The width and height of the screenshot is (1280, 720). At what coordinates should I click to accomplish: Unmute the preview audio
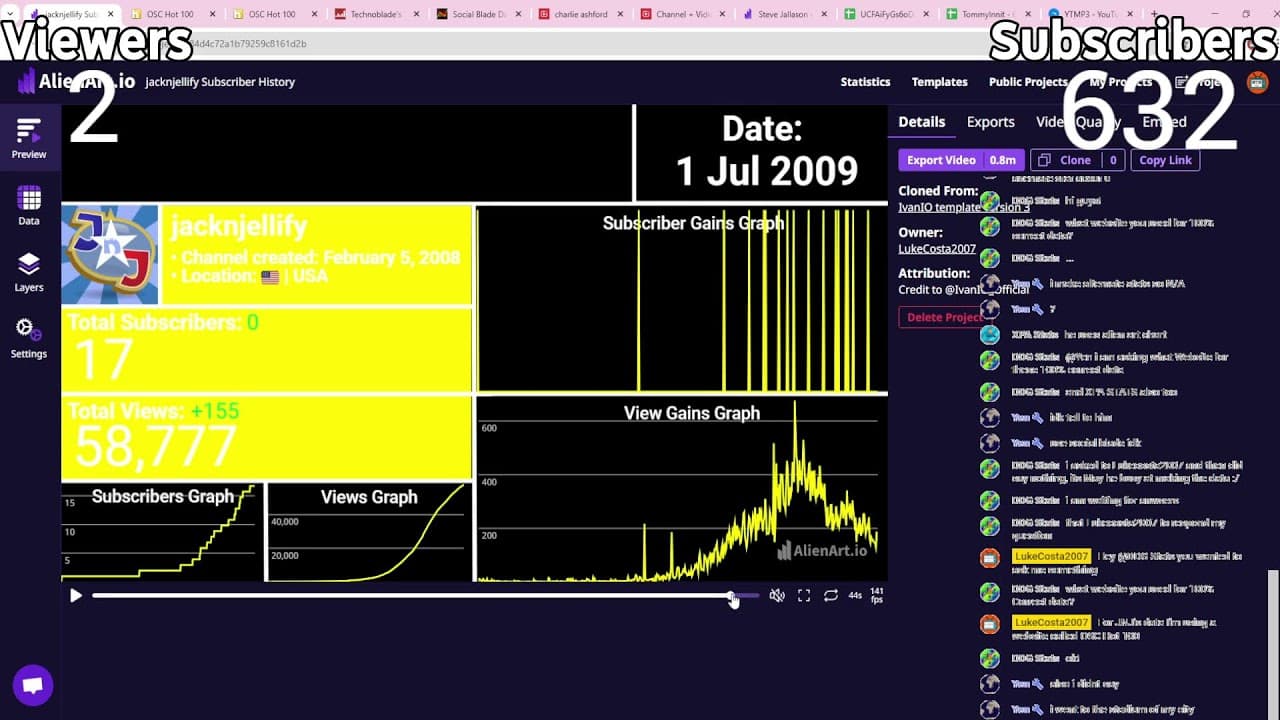tap(777, 596)
